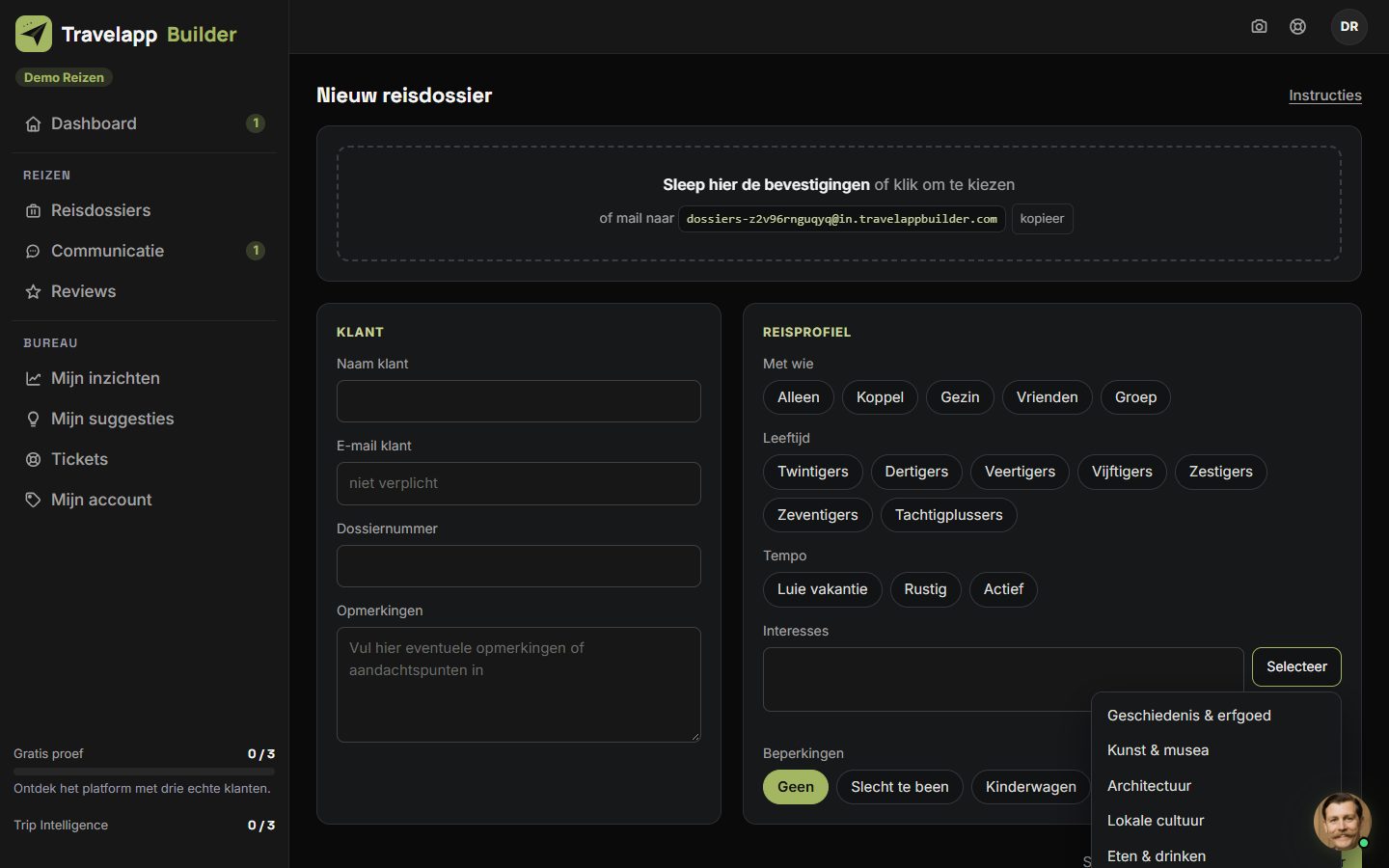
Task: Click the confirmation upload drop zone
Action: click(x=839, y=203)
